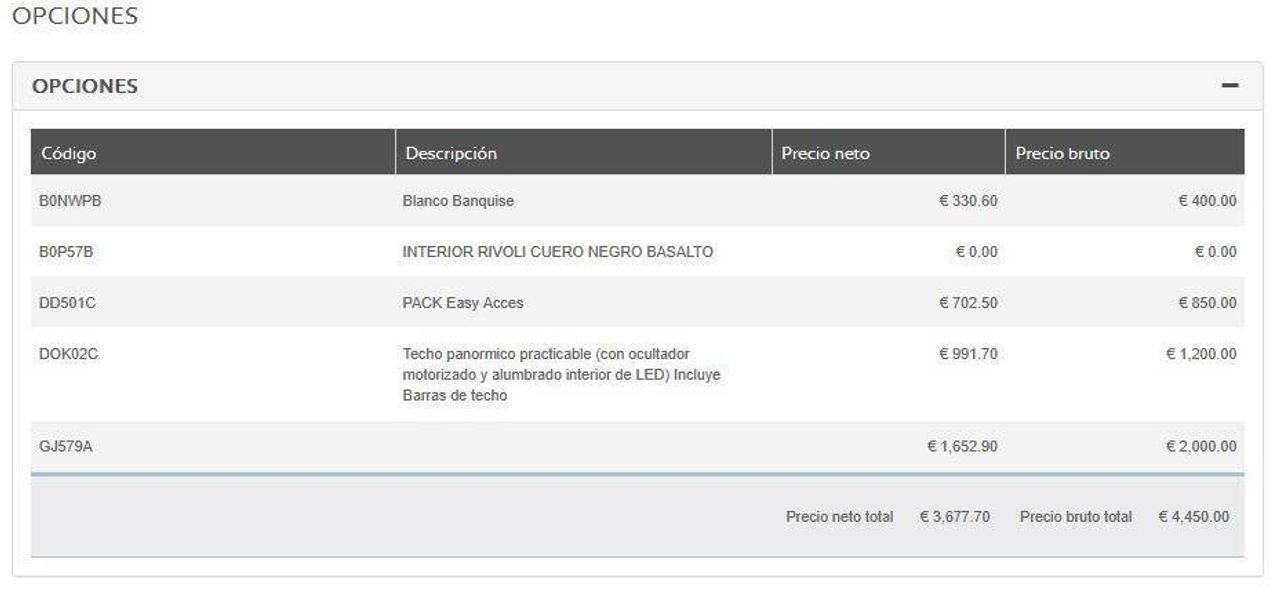
Task: Click the Techo panormico practicable description
Action: point(561,375)
